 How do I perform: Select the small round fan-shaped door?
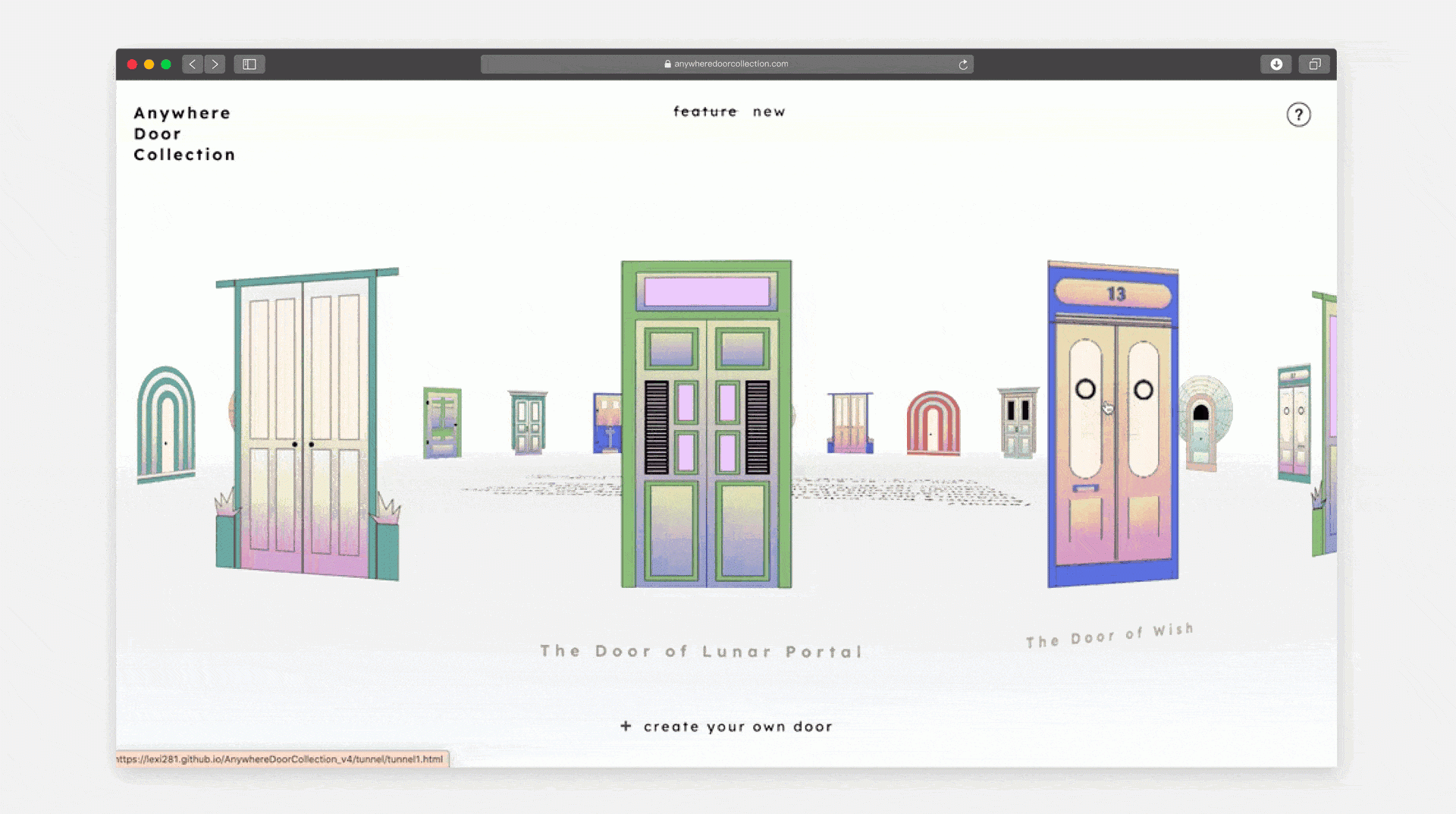1206,423
